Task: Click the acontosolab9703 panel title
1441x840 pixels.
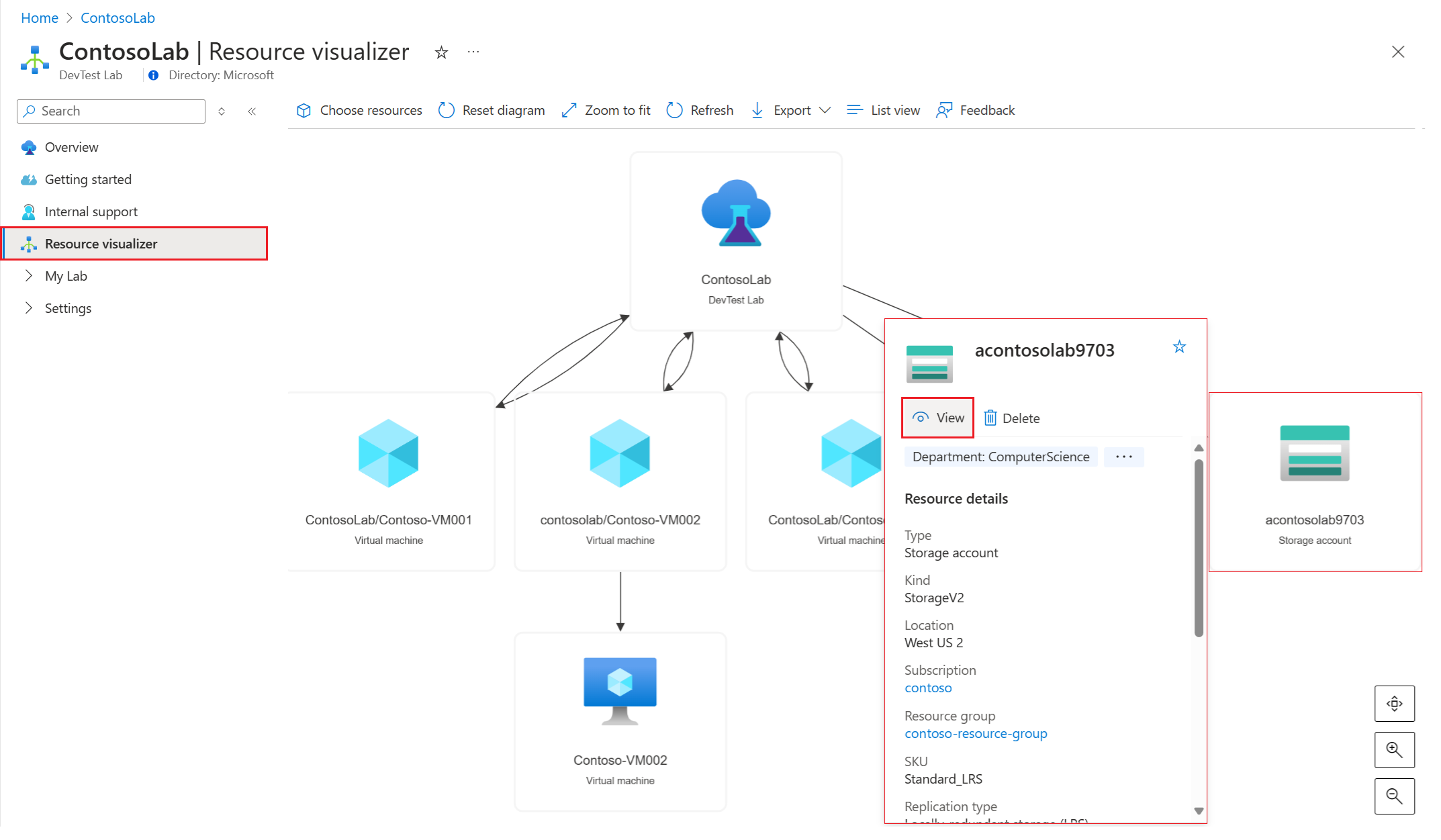Action: tap(1045, 351)
